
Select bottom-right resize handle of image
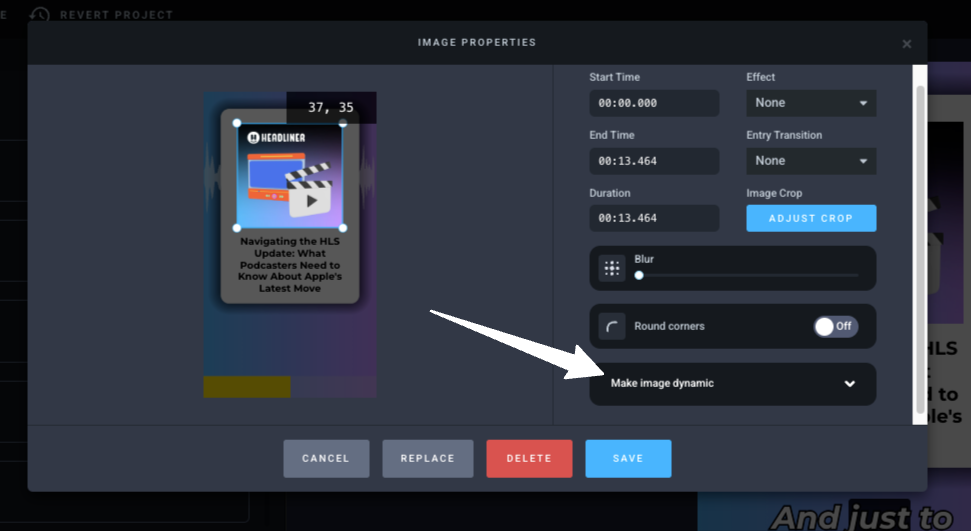click(x=342, y=228)
